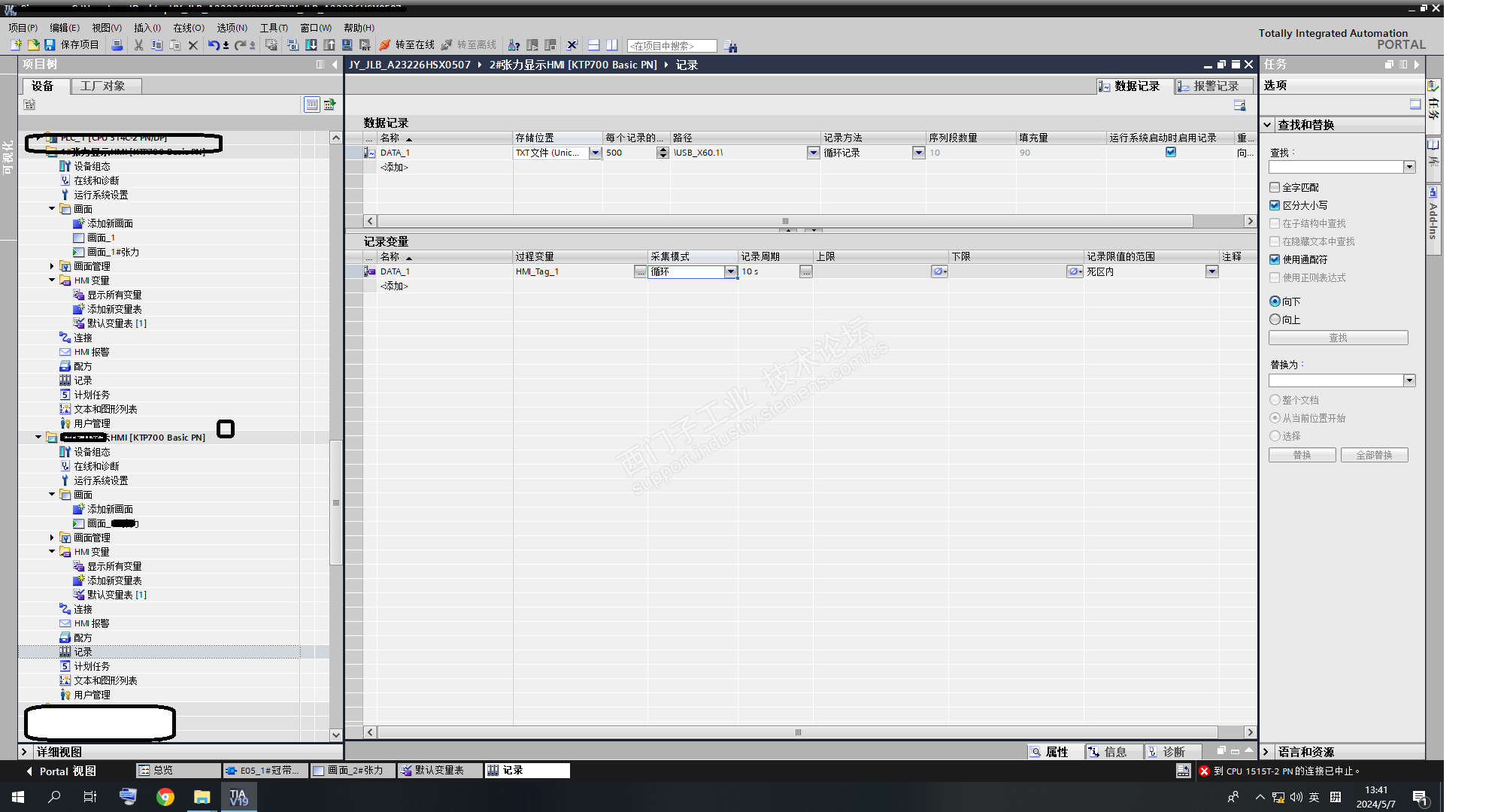This screenshot has height=812, width=1504.
Task: Open the 在线(O) menu
Action: point(188,28)
